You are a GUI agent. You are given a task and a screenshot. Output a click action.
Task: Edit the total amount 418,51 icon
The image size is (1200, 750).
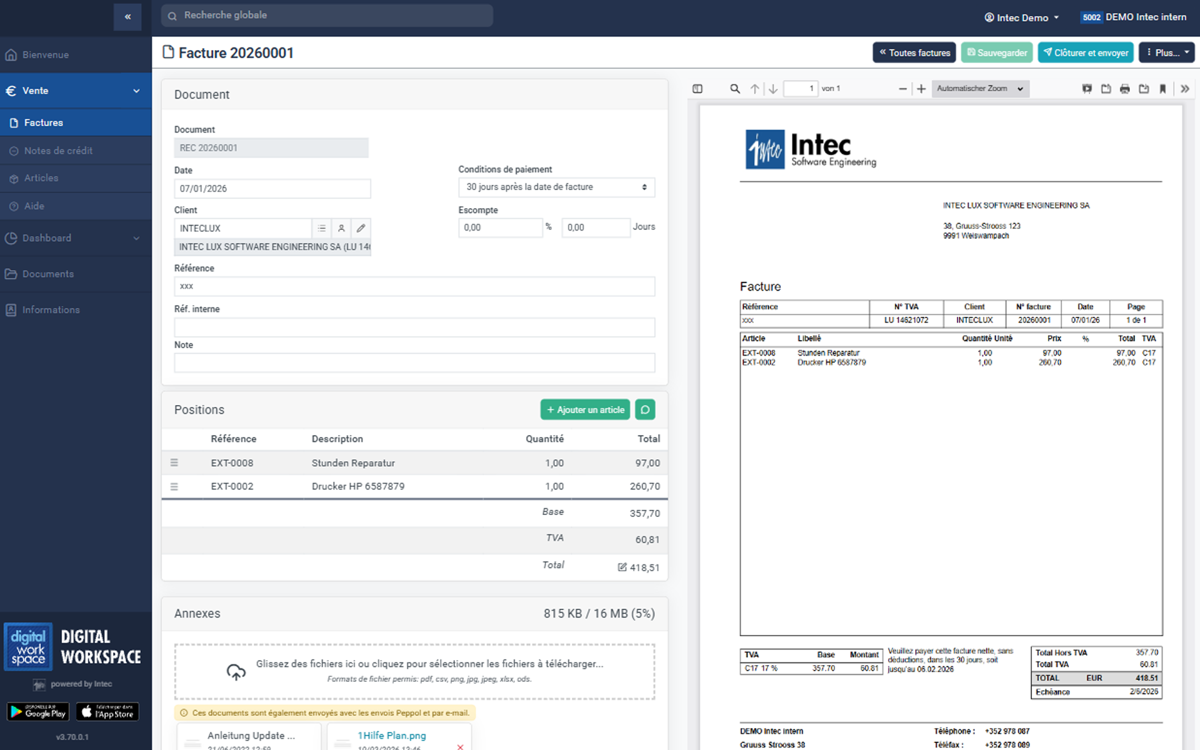coord(622,567)
